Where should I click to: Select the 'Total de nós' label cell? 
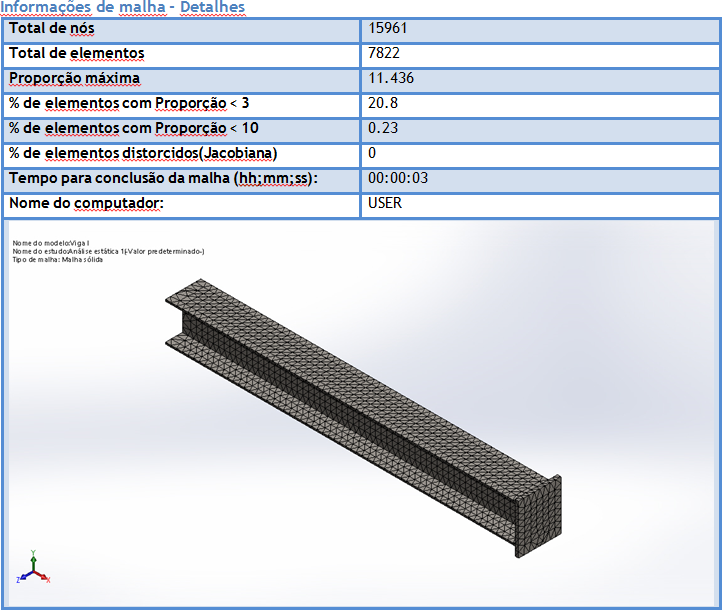51,29
